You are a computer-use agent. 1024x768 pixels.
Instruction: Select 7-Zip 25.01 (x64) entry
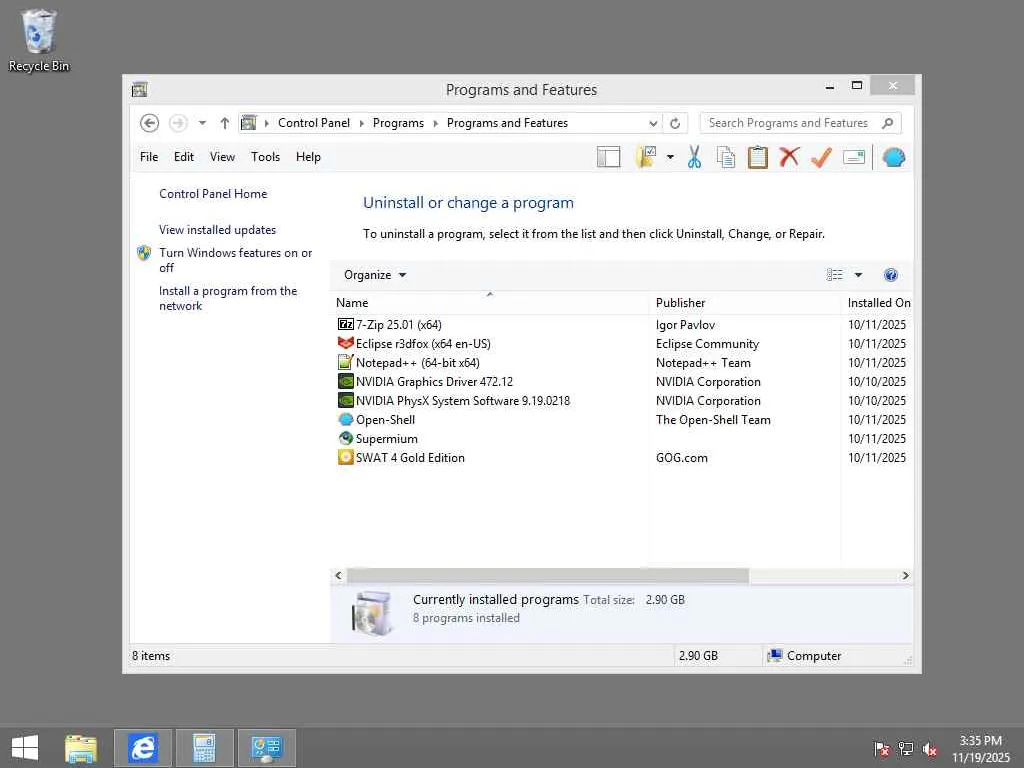(x=398, y=325)
